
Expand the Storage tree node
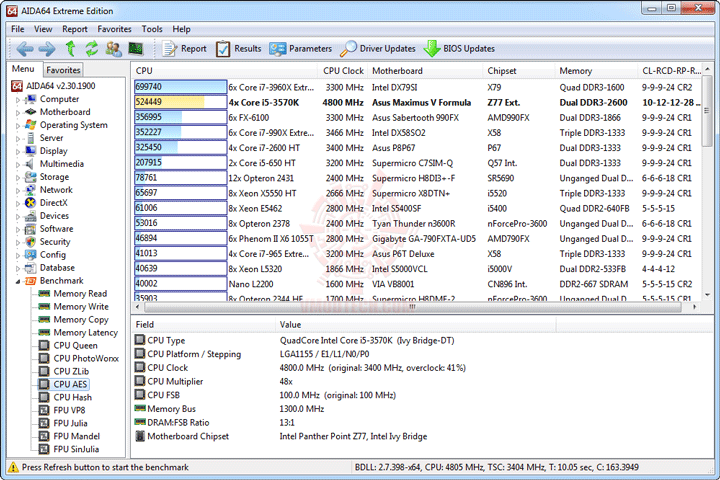[x=18, y=177]
